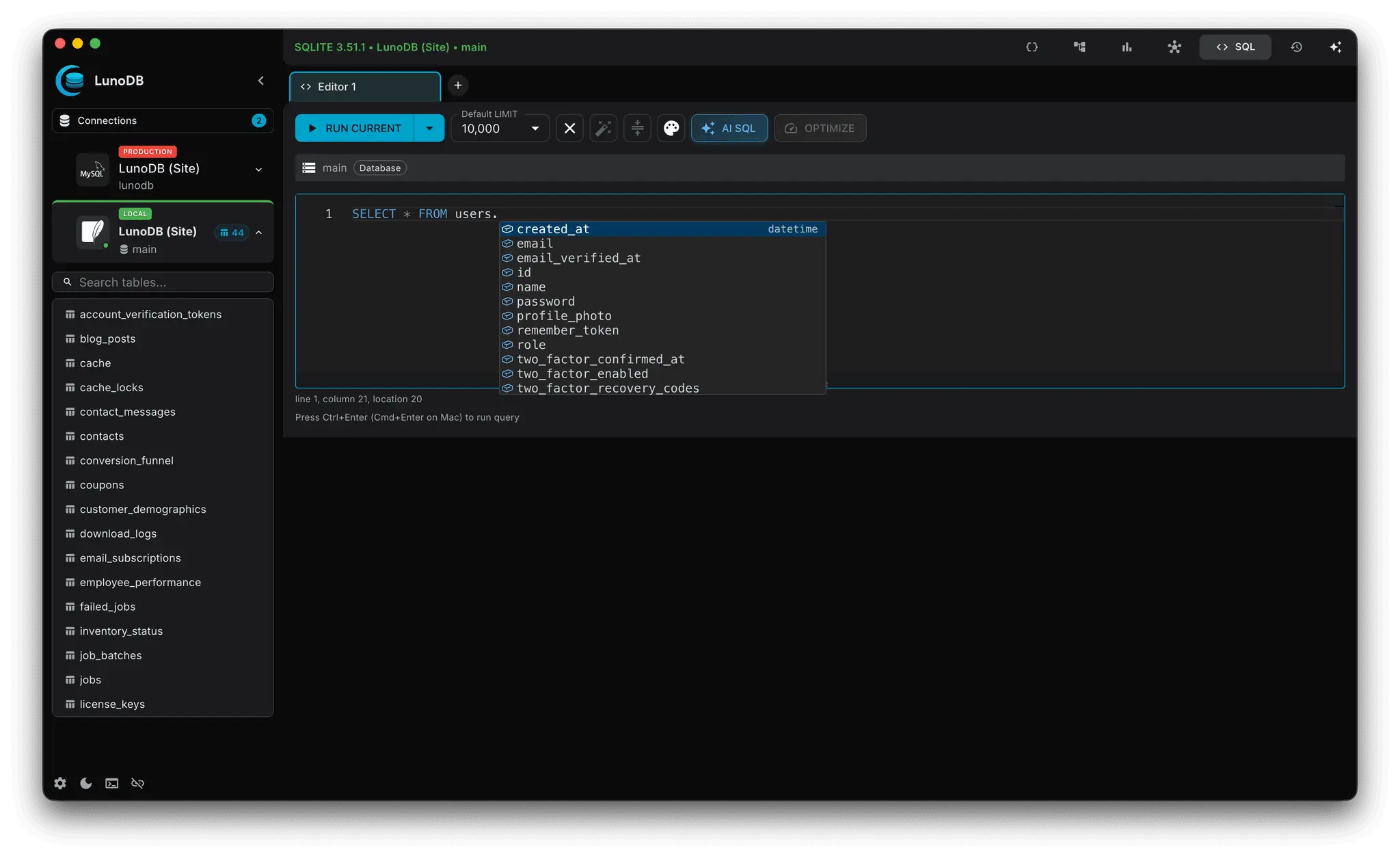
Task: Open the failed_jobs table
Action: [x=163, y=607]
